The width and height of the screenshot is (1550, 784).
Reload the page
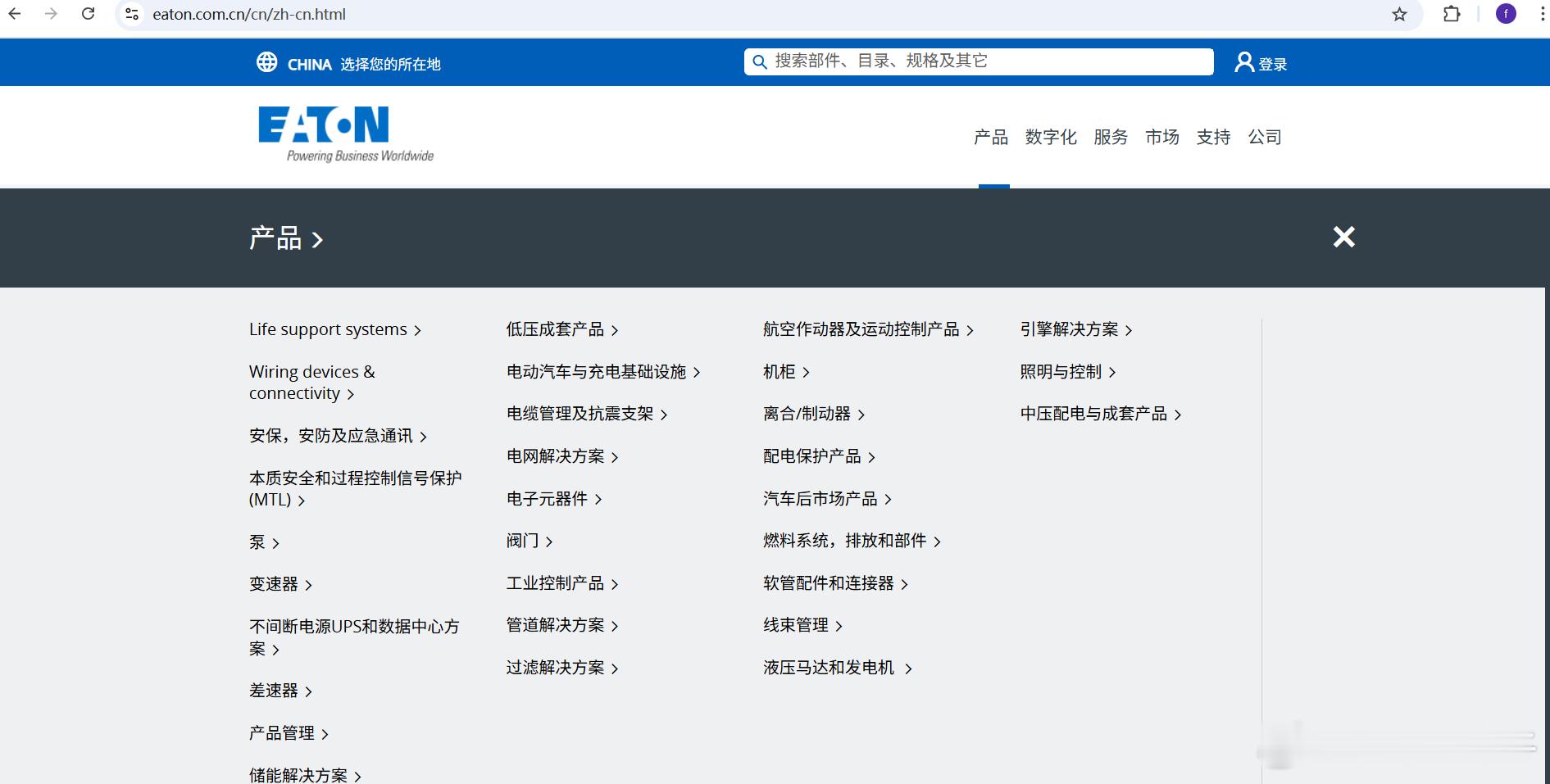(x=89, y=13)
